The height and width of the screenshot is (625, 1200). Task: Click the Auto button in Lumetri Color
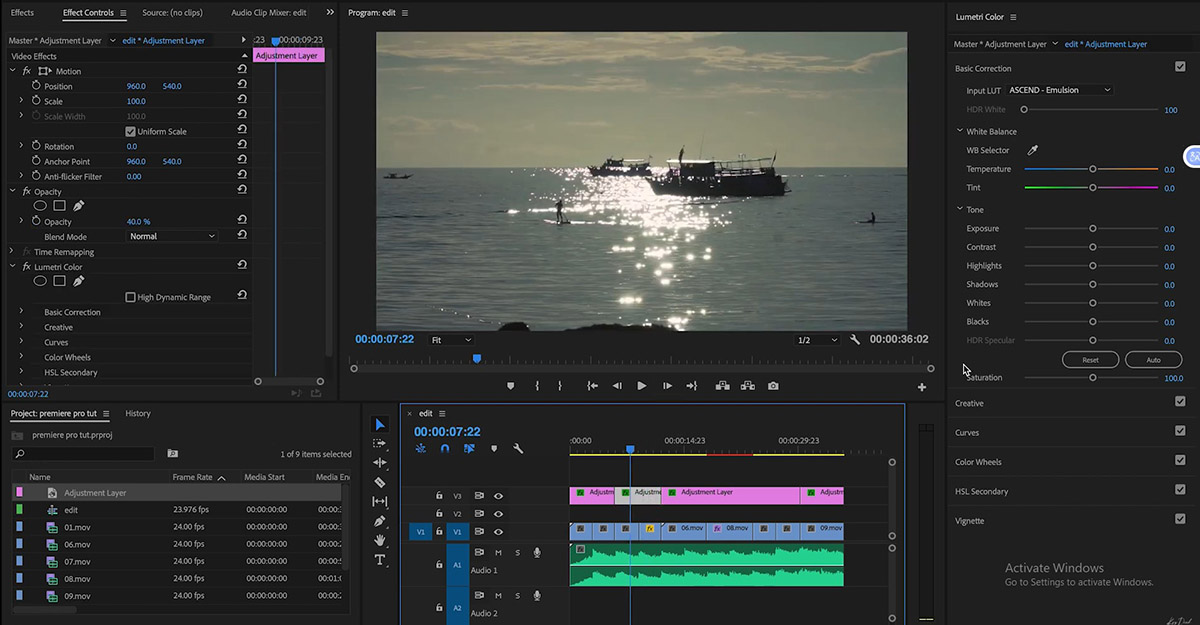(1153, 359)
